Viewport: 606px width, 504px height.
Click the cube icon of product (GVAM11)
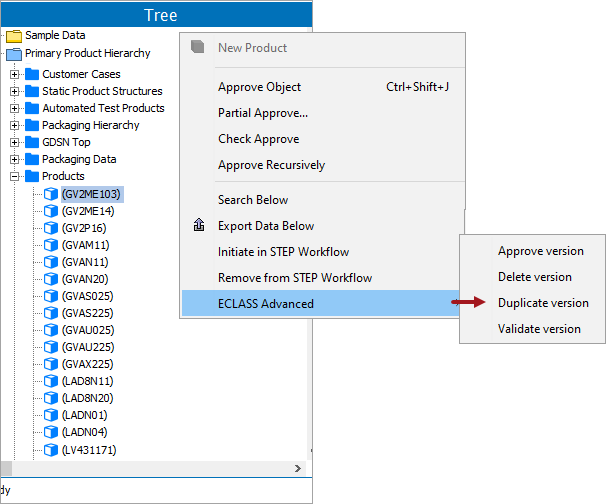click(x=51, y=245)
